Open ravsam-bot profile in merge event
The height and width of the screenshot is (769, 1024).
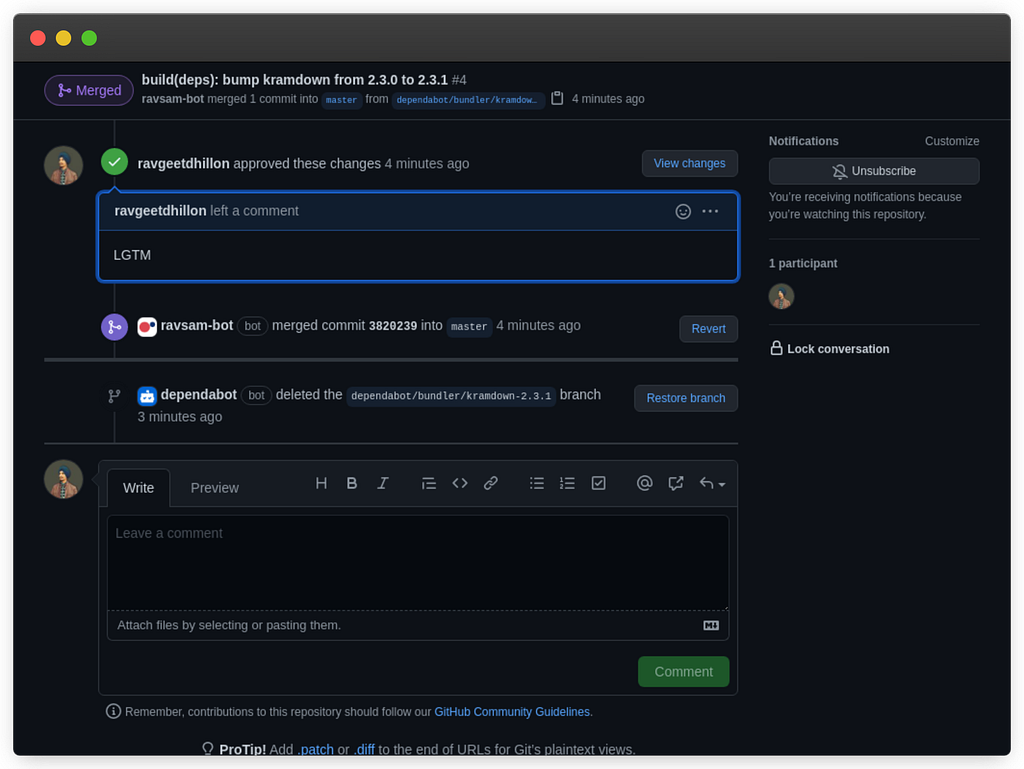coord(197,325)
